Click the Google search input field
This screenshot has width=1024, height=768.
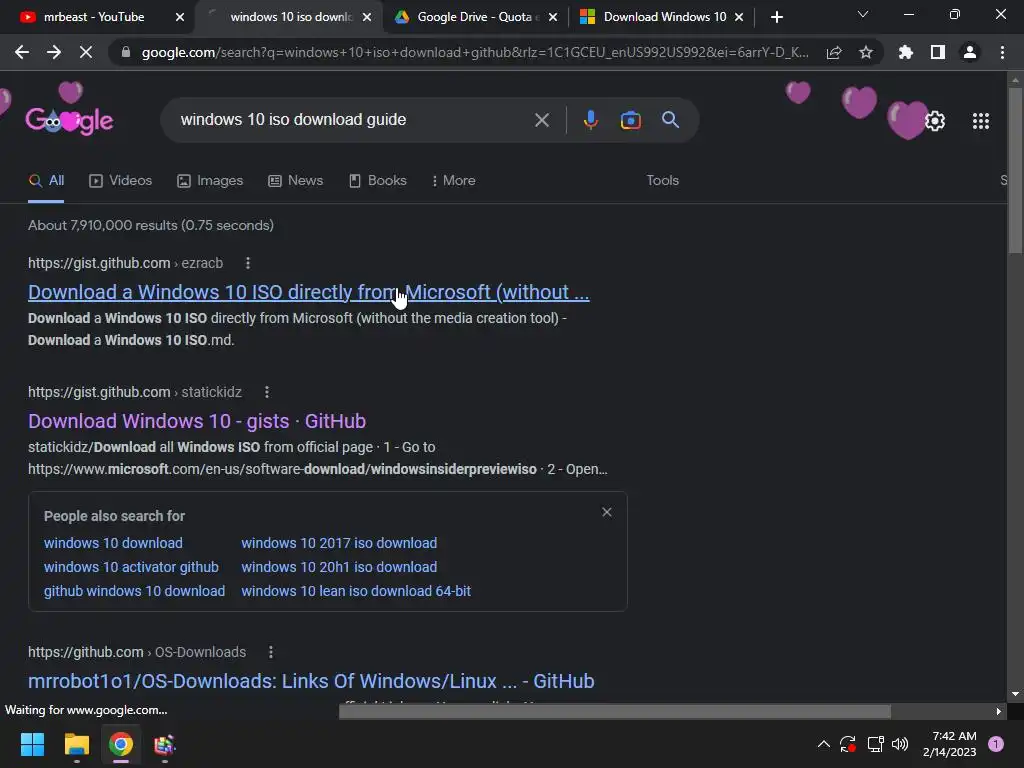[353, 120]
